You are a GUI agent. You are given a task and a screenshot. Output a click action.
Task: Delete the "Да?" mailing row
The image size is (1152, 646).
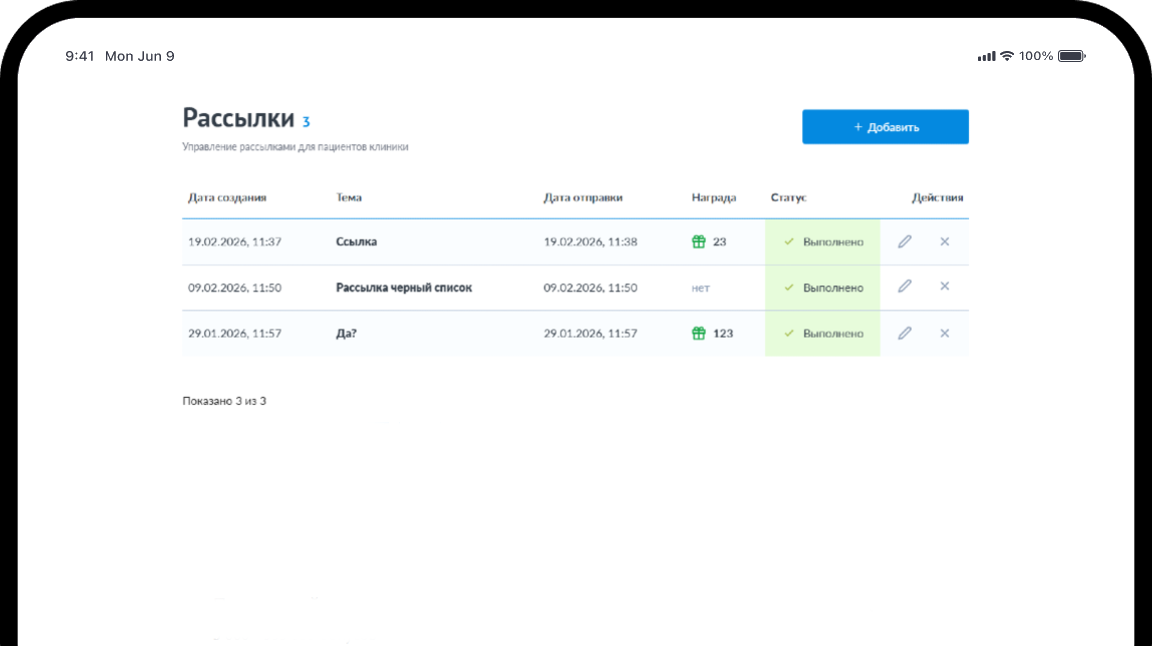pyautogui.click(x=944, y=333)
